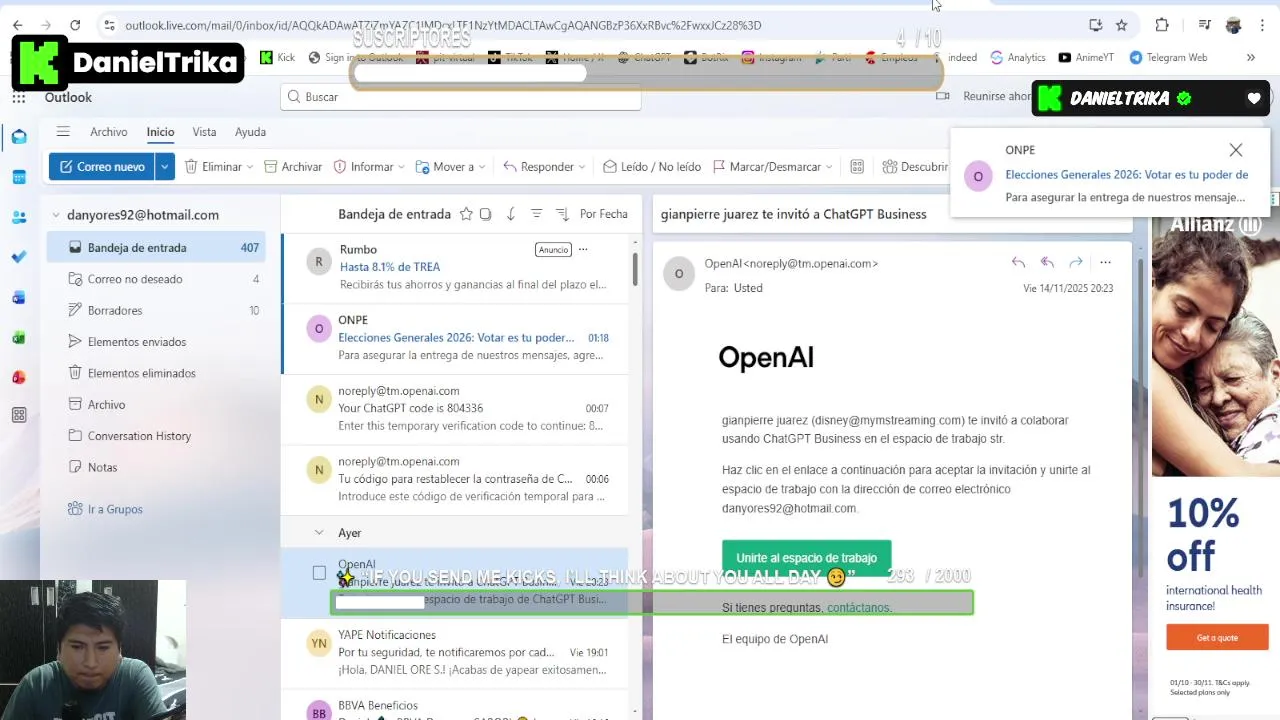Add Bandeja de entrada to favorites star
Screen dimensions: 1280x720
[466, 214]
